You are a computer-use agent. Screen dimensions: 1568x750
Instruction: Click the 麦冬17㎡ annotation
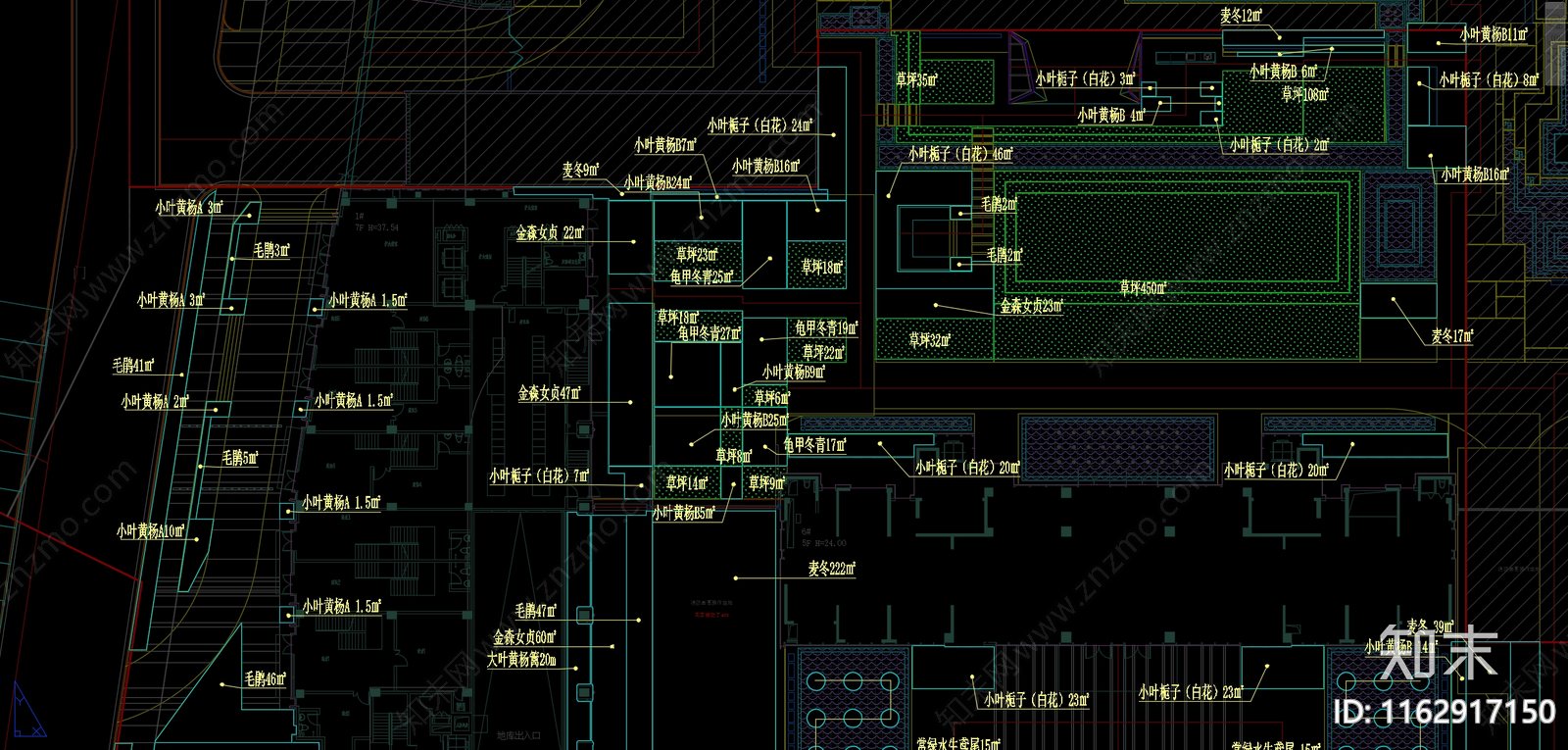point(1452,336)
